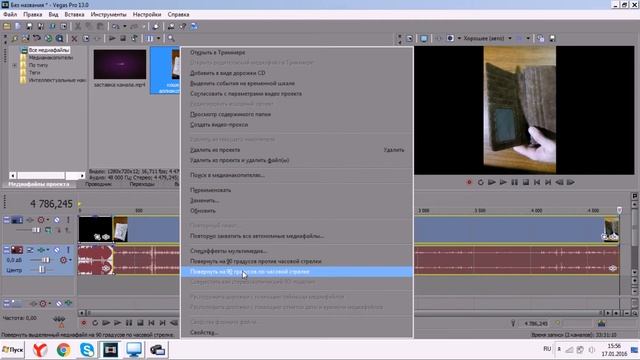Click the Save project icon
This screenshot has width=640, height=360.
point(29,26)
